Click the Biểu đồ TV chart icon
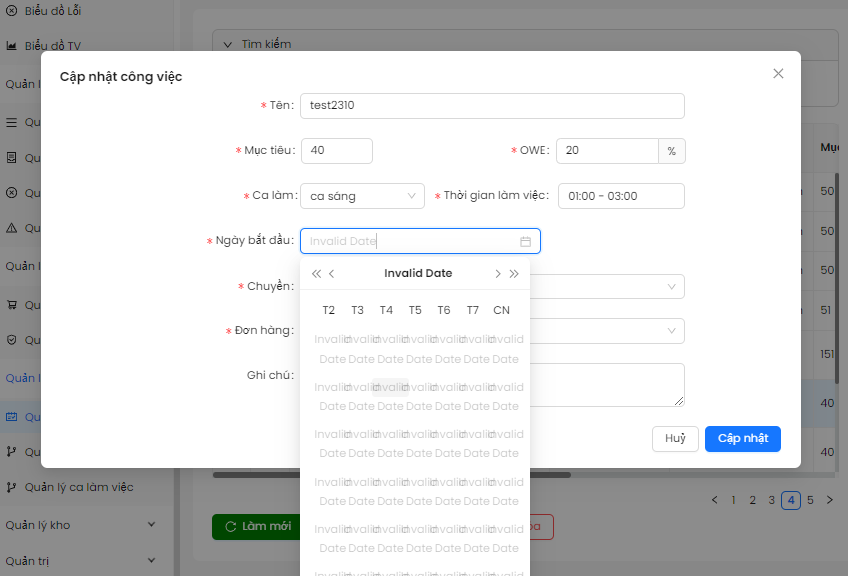 (11, 46)
